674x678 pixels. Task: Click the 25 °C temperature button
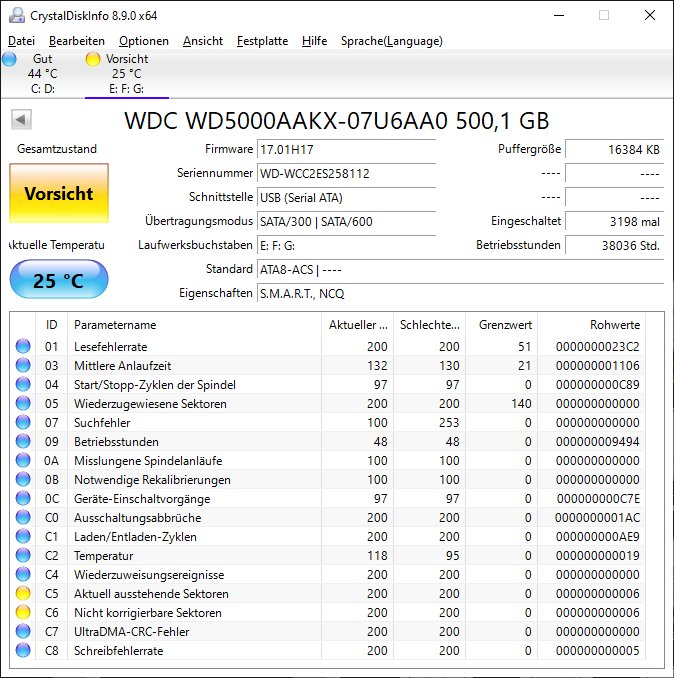coord(59,279)
